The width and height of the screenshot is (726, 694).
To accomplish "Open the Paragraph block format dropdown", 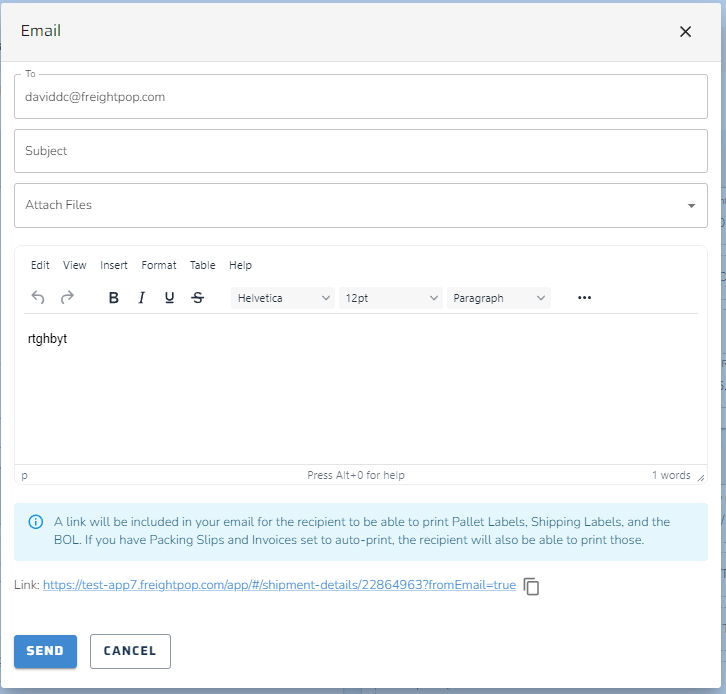I will (x=499, y=298).
